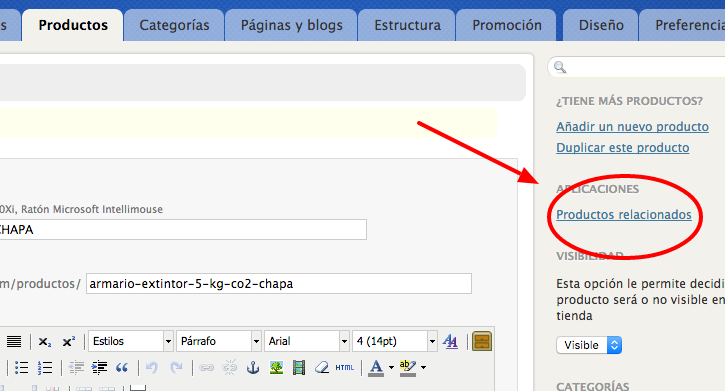725x391 pixels.
Task: Decrease indent of the paragraph
Action: coord(76,367)
